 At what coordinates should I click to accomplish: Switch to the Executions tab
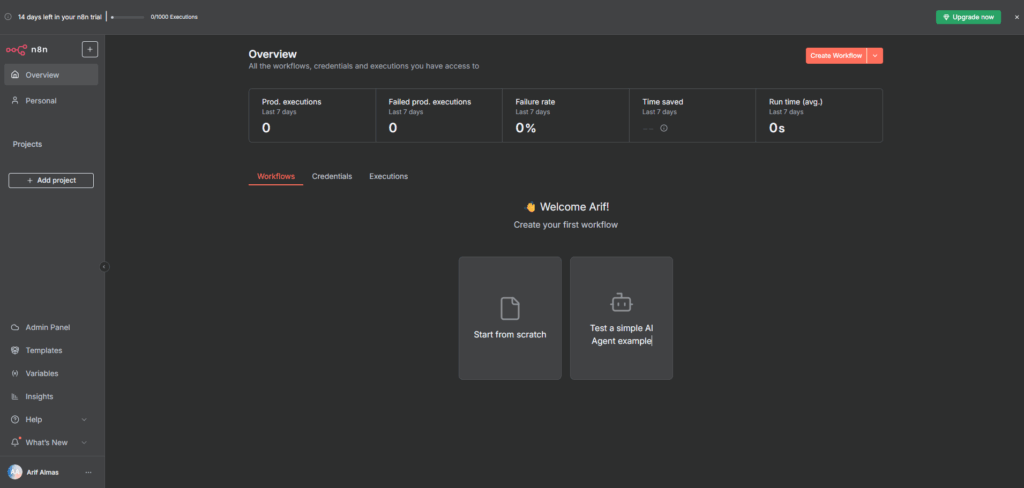389,176
